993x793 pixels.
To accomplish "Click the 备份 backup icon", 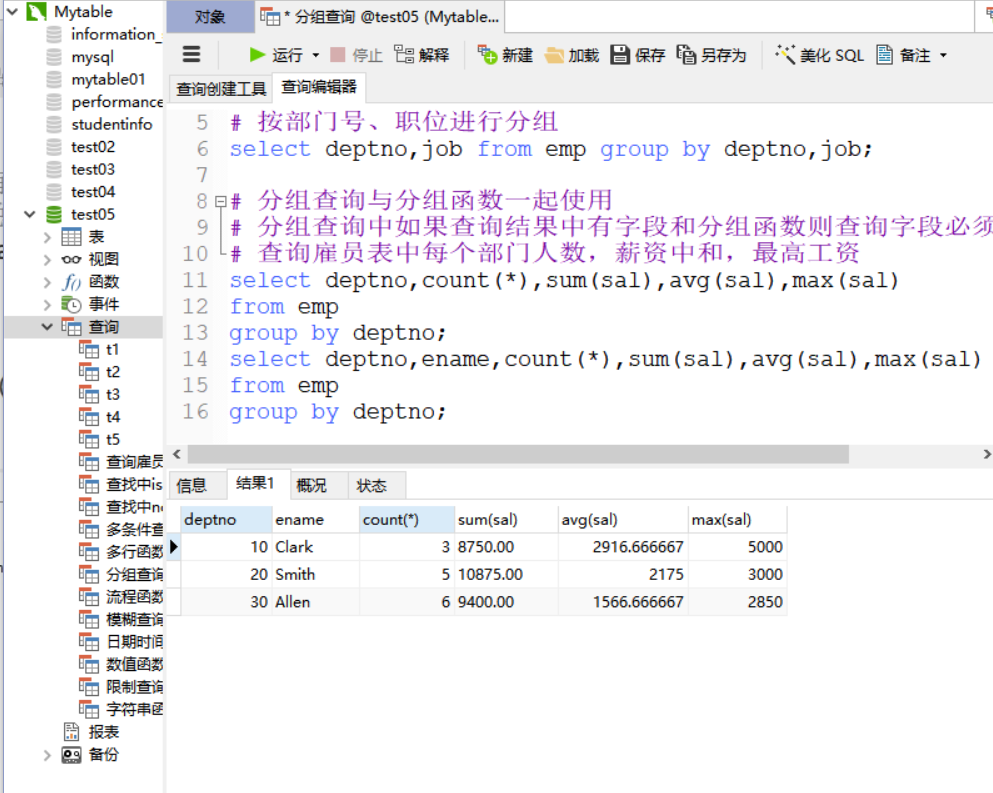I will click(x=71, y=755).
